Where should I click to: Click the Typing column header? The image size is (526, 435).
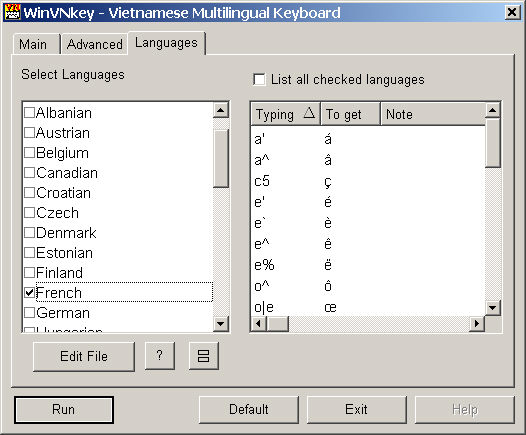click(x=285, y=114)
